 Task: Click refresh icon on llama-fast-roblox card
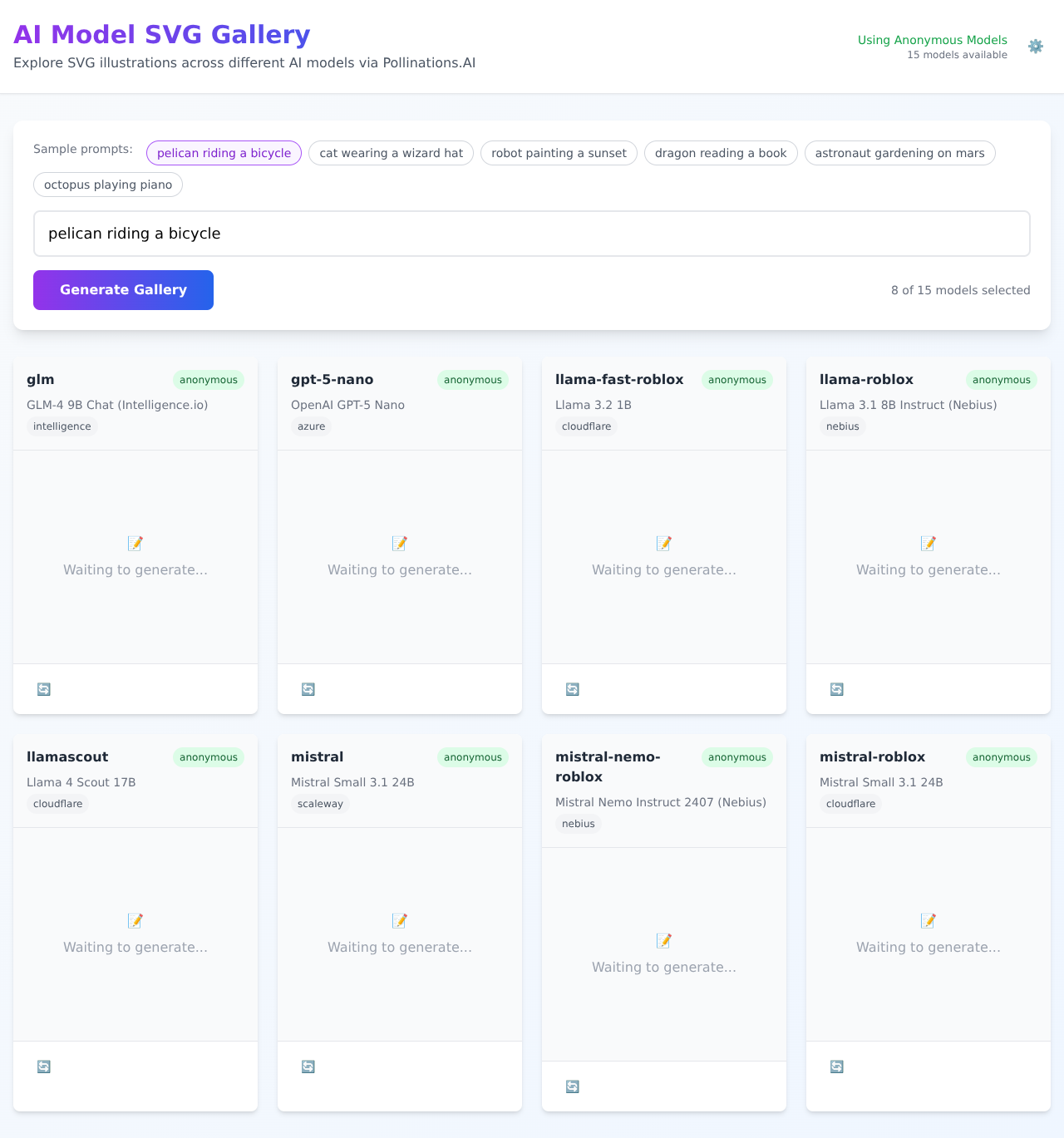pos(573,689)
